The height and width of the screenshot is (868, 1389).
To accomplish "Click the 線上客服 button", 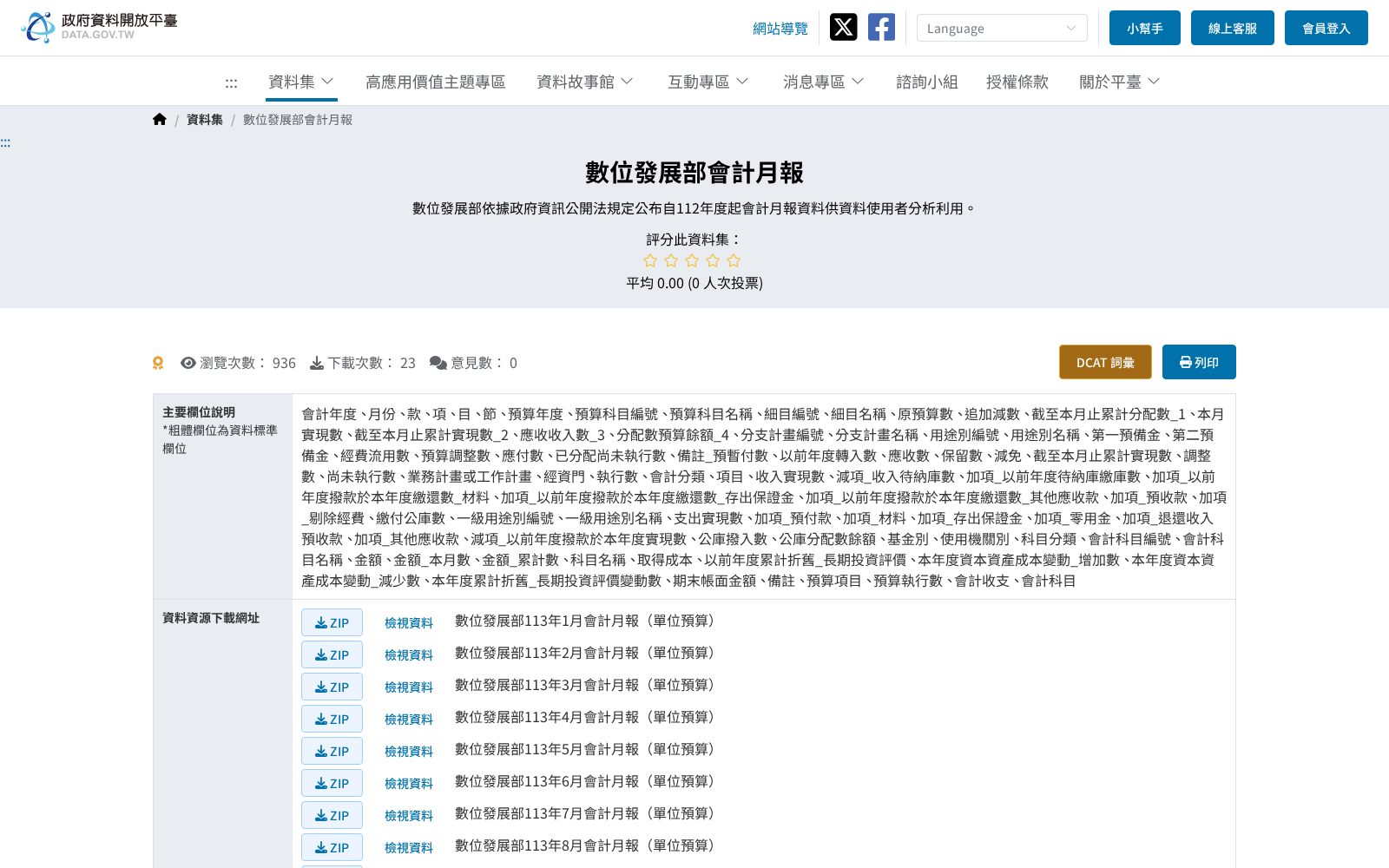I will 1233,28.
